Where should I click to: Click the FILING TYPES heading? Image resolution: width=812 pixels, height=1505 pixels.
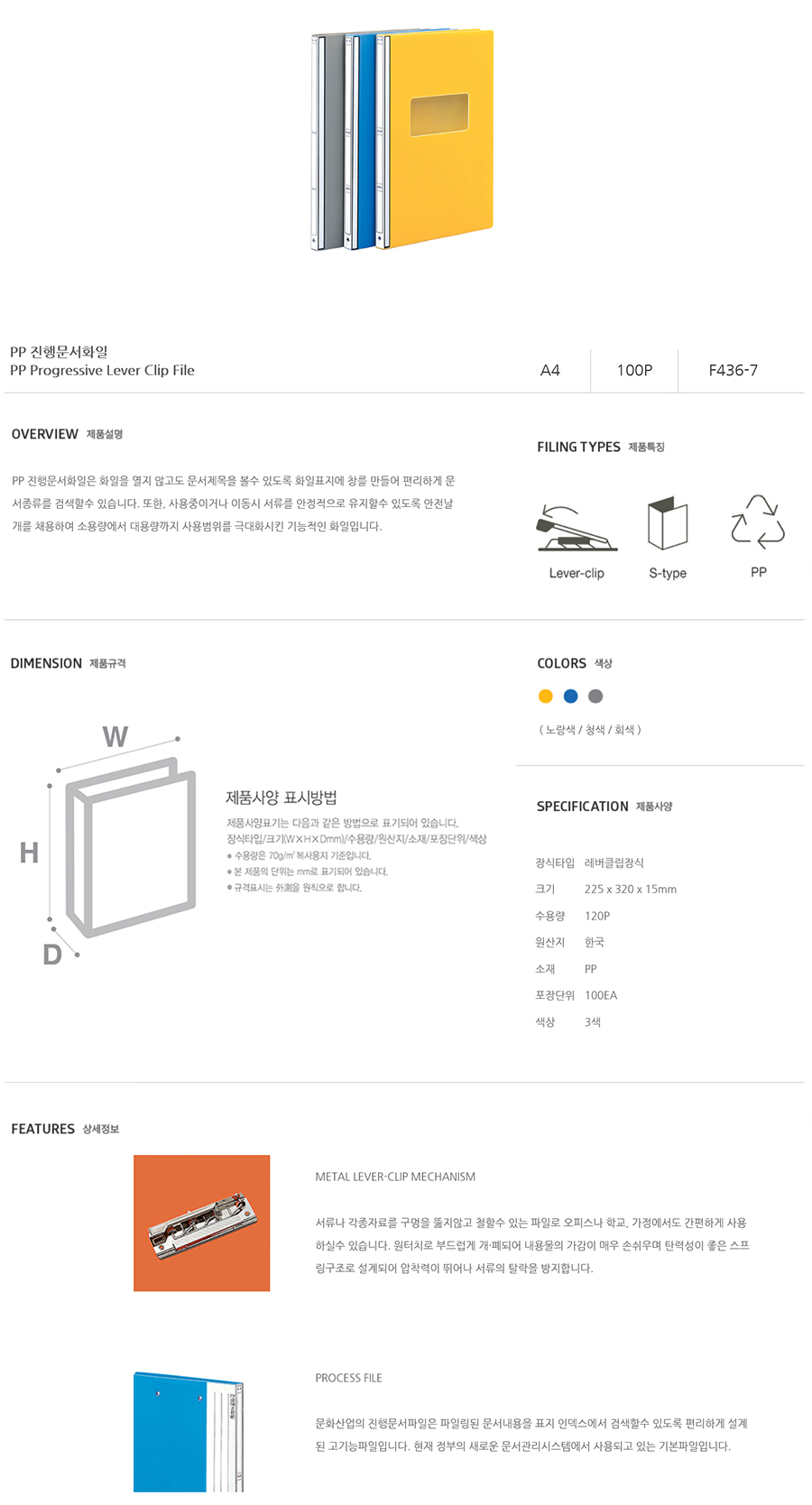point(578,447)
